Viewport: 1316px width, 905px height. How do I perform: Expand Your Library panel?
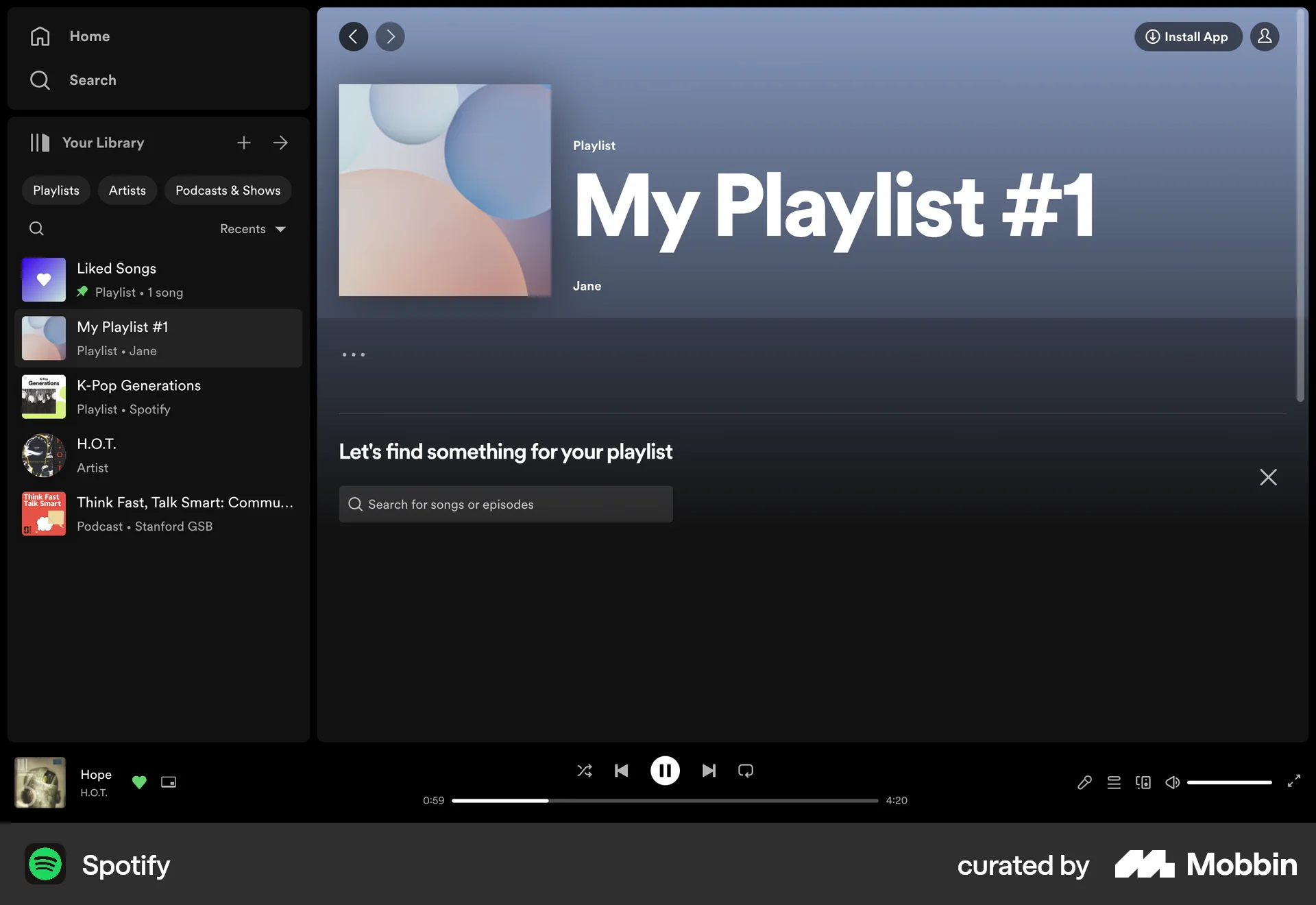tap(280, 143)
